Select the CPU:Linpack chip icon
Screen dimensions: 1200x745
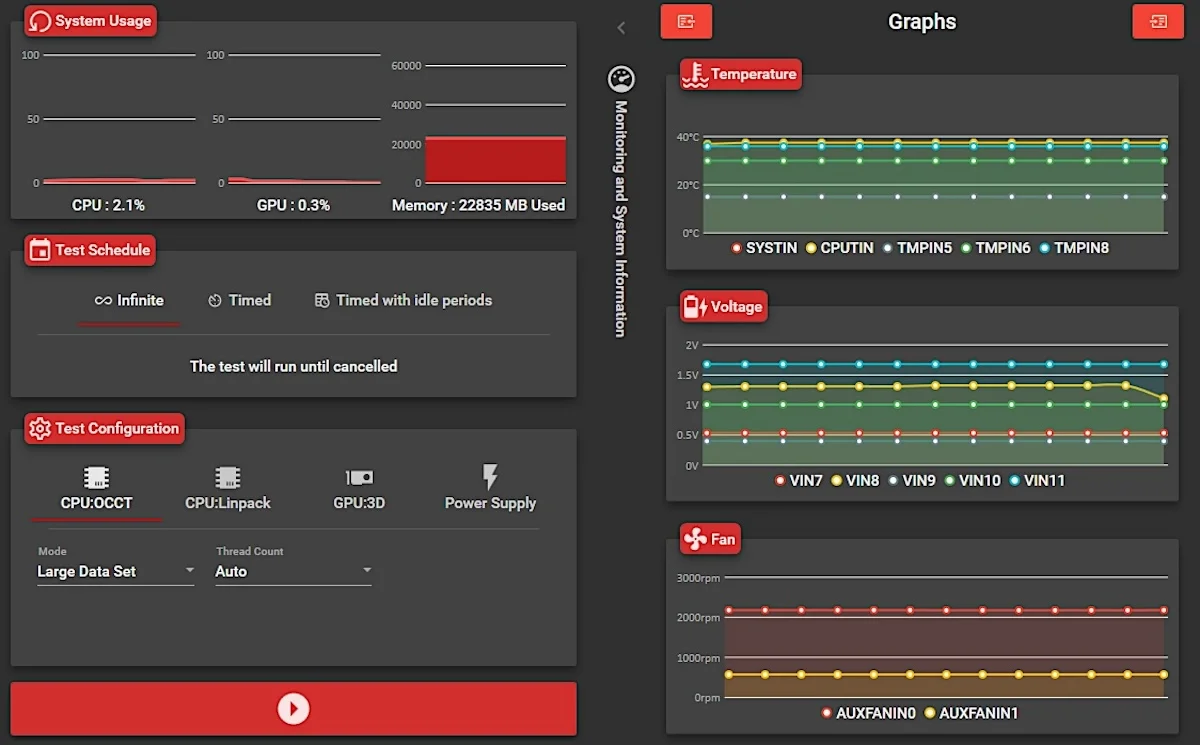(228, 478)
